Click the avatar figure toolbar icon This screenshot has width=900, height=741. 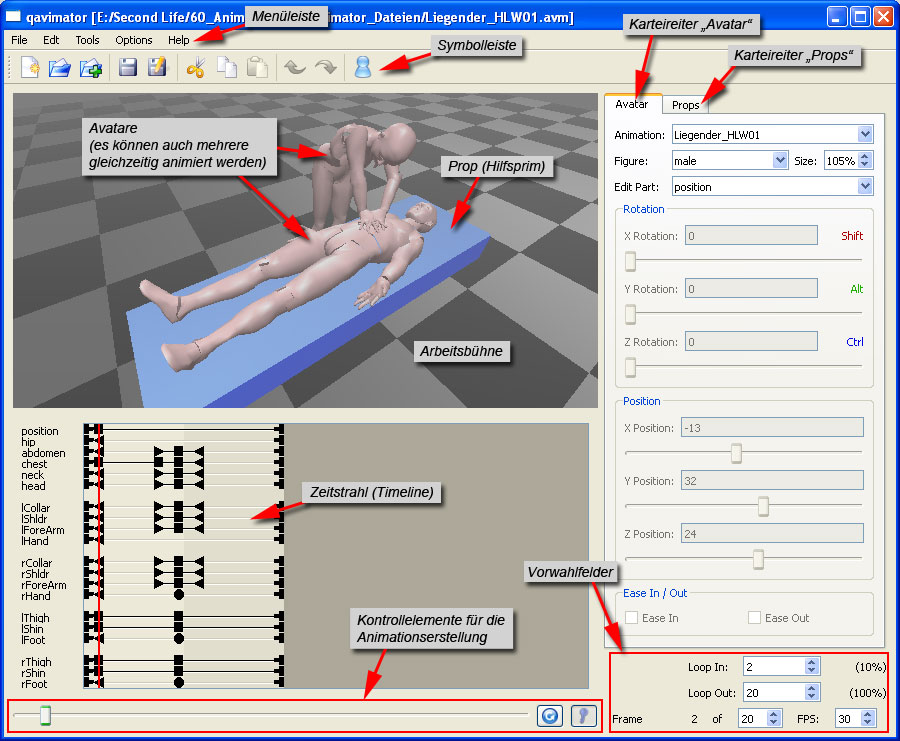pyautogui.click(x=362, y=67)
